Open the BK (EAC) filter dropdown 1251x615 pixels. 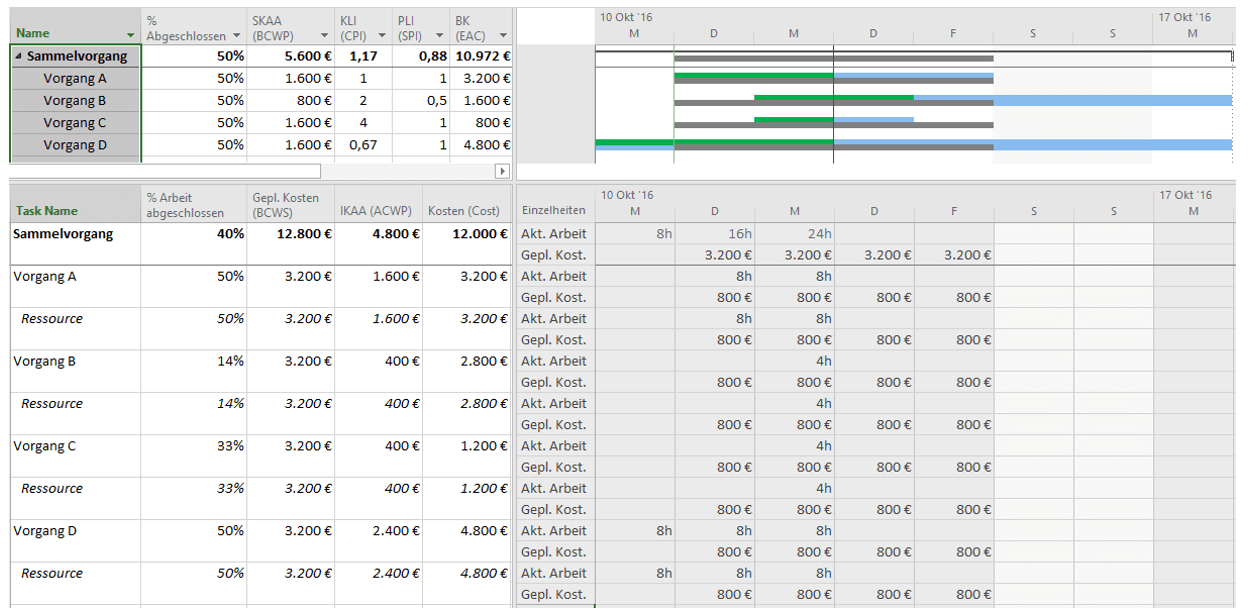[x=501, y=33]
